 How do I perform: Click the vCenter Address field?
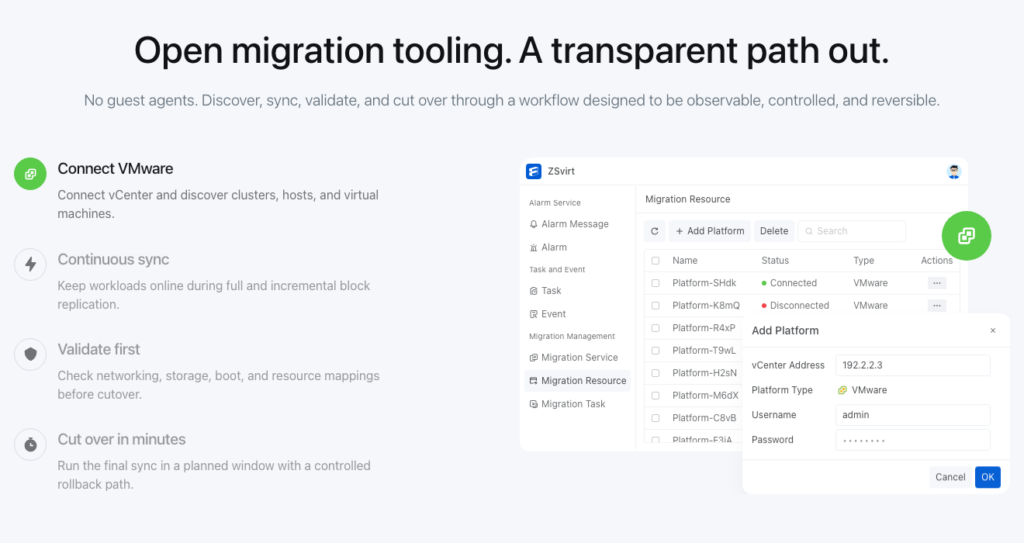(912, 365)
